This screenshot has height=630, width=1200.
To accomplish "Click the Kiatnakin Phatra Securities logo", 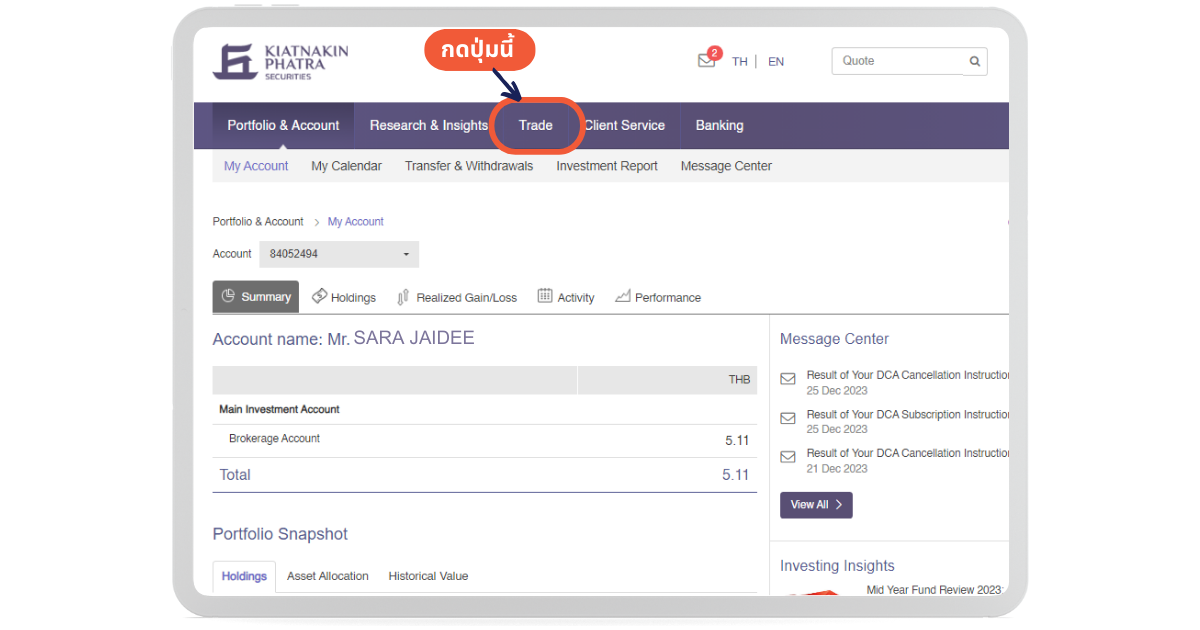I will (x=281, y=61).
